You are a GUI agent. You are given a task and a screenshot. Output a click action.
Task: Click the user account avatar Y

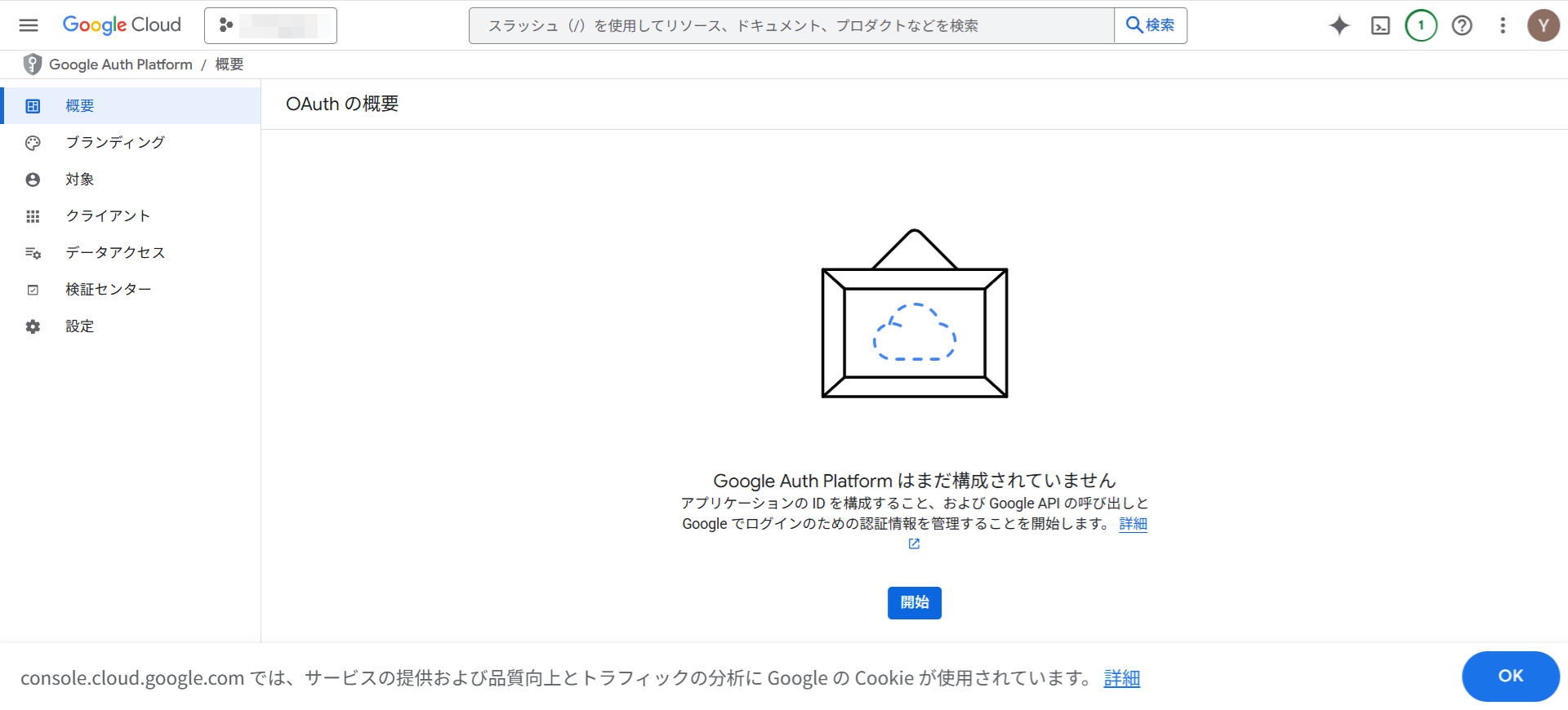point(1543,25)
